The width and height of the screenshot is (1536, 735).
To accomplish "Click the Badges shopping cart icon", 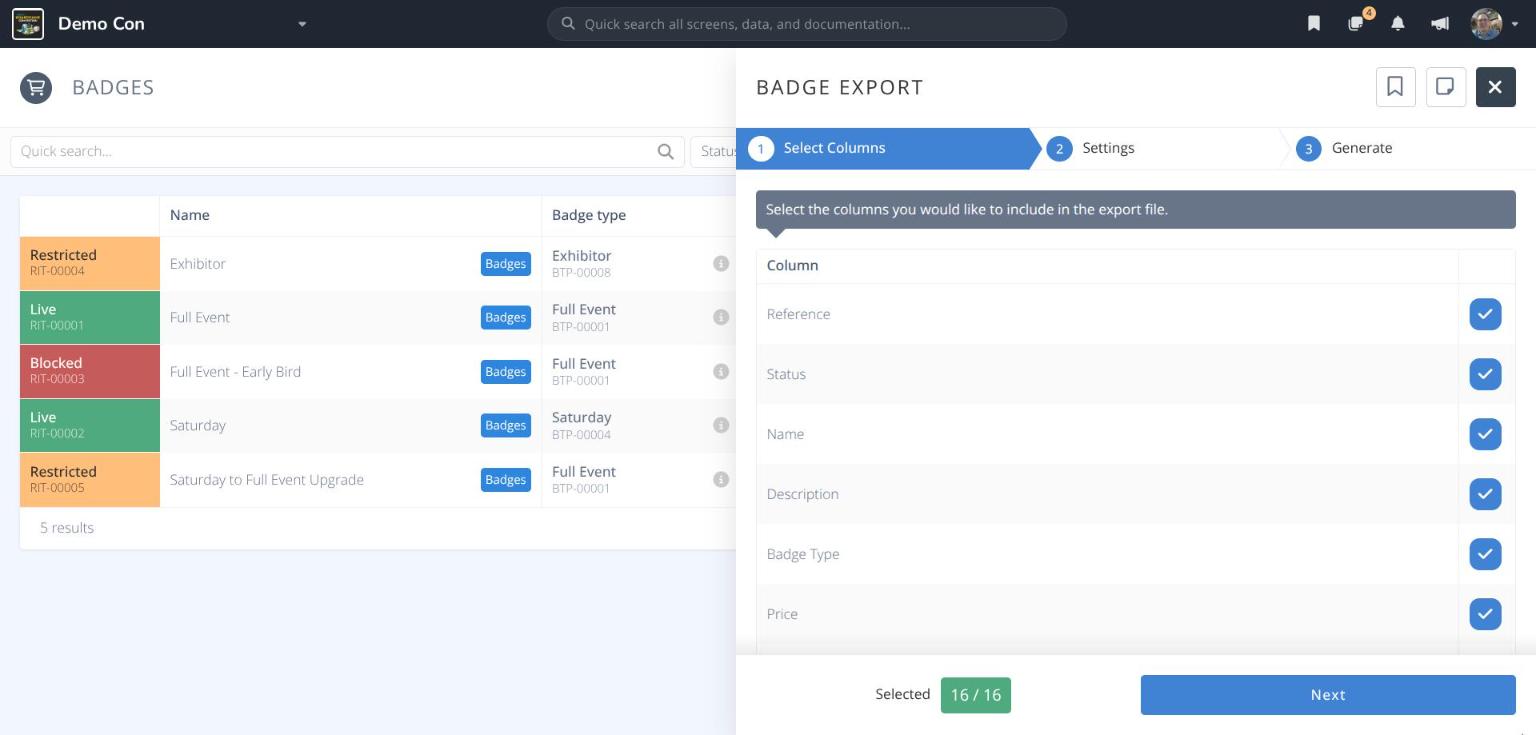I will pyautogui.click(x=36, y=88).
